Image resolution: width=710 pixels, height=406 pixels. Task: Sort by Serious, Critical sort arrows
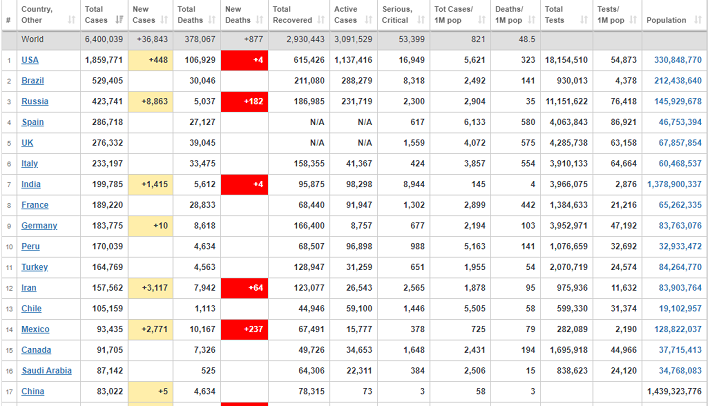click(421, 20)
